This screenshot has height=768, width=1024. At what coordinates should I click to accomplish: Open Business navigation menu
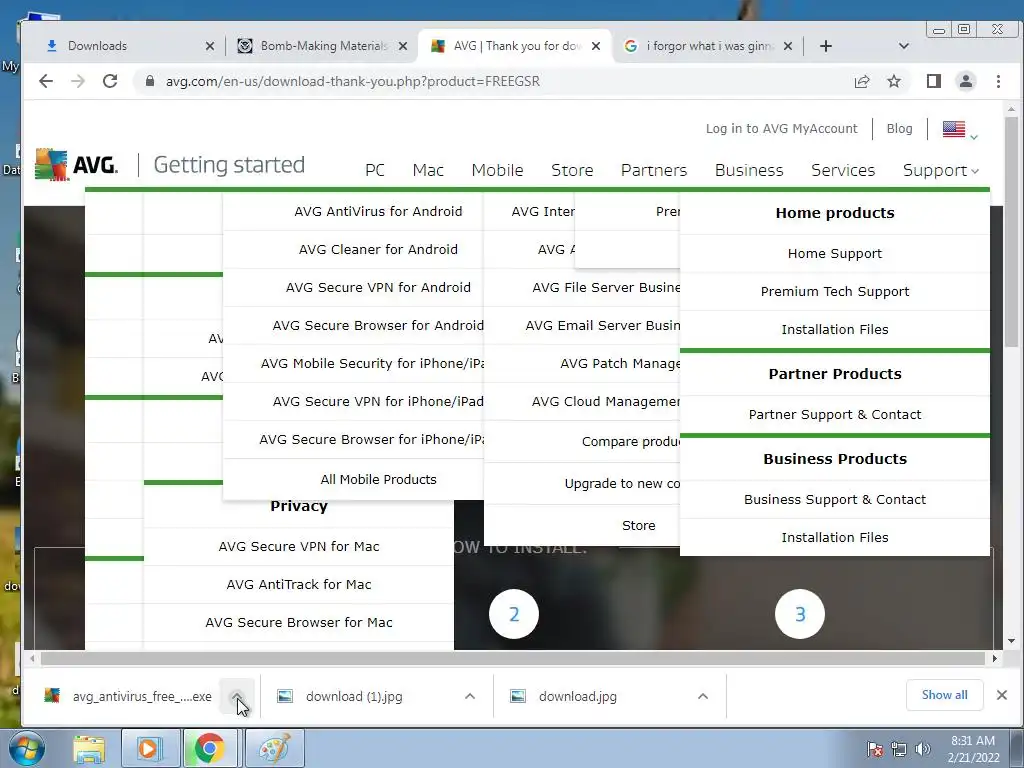point(749,170)
